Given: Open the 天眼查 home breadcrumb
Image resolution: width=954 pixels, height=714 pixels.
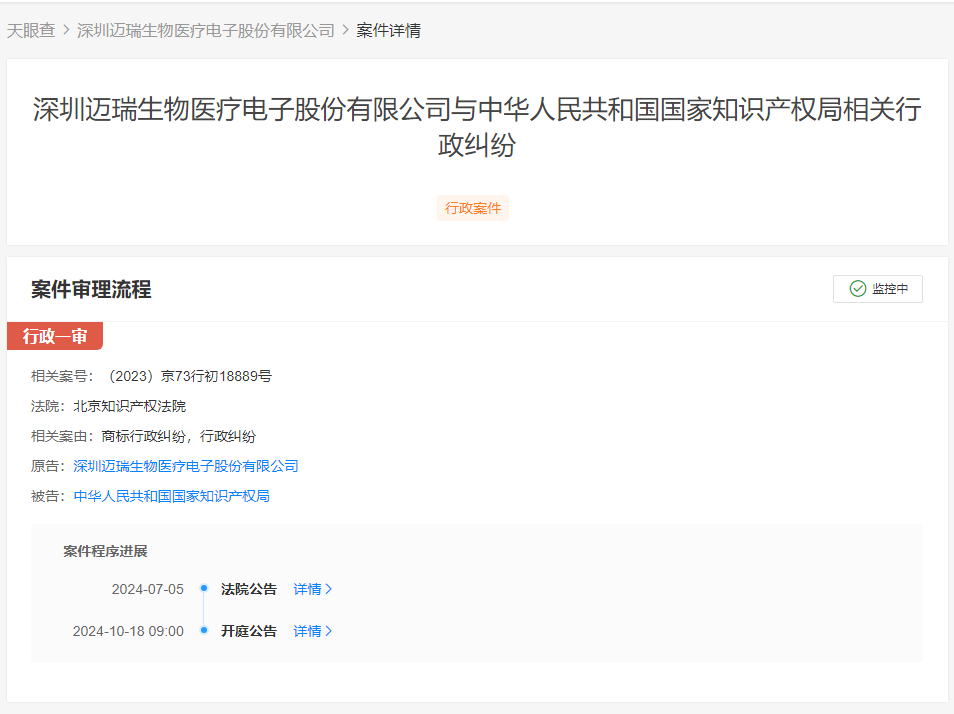Looking at the screenshot, I should (x=31, y=31).
